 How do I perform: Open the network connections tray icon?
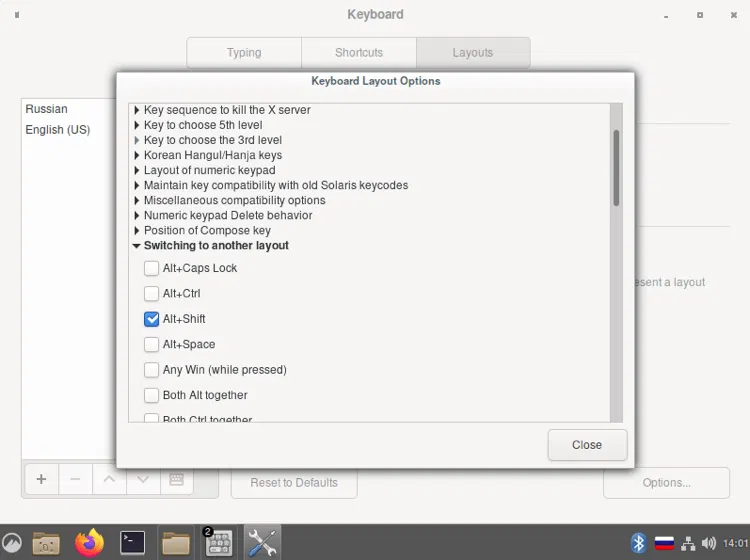688,543
